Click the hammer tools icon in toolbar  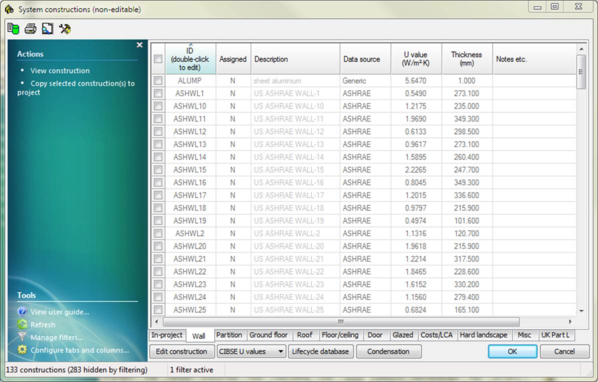tap(64, 29)
